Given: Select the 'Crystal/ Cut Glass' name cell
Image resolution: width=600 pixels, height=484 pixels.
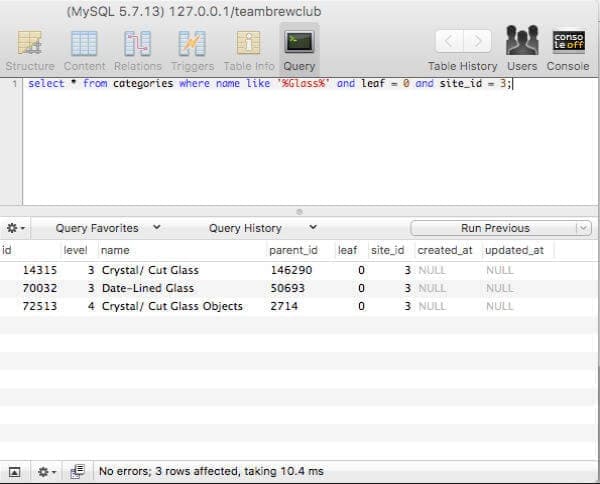Looking at the screenshot, I should 150,271.
